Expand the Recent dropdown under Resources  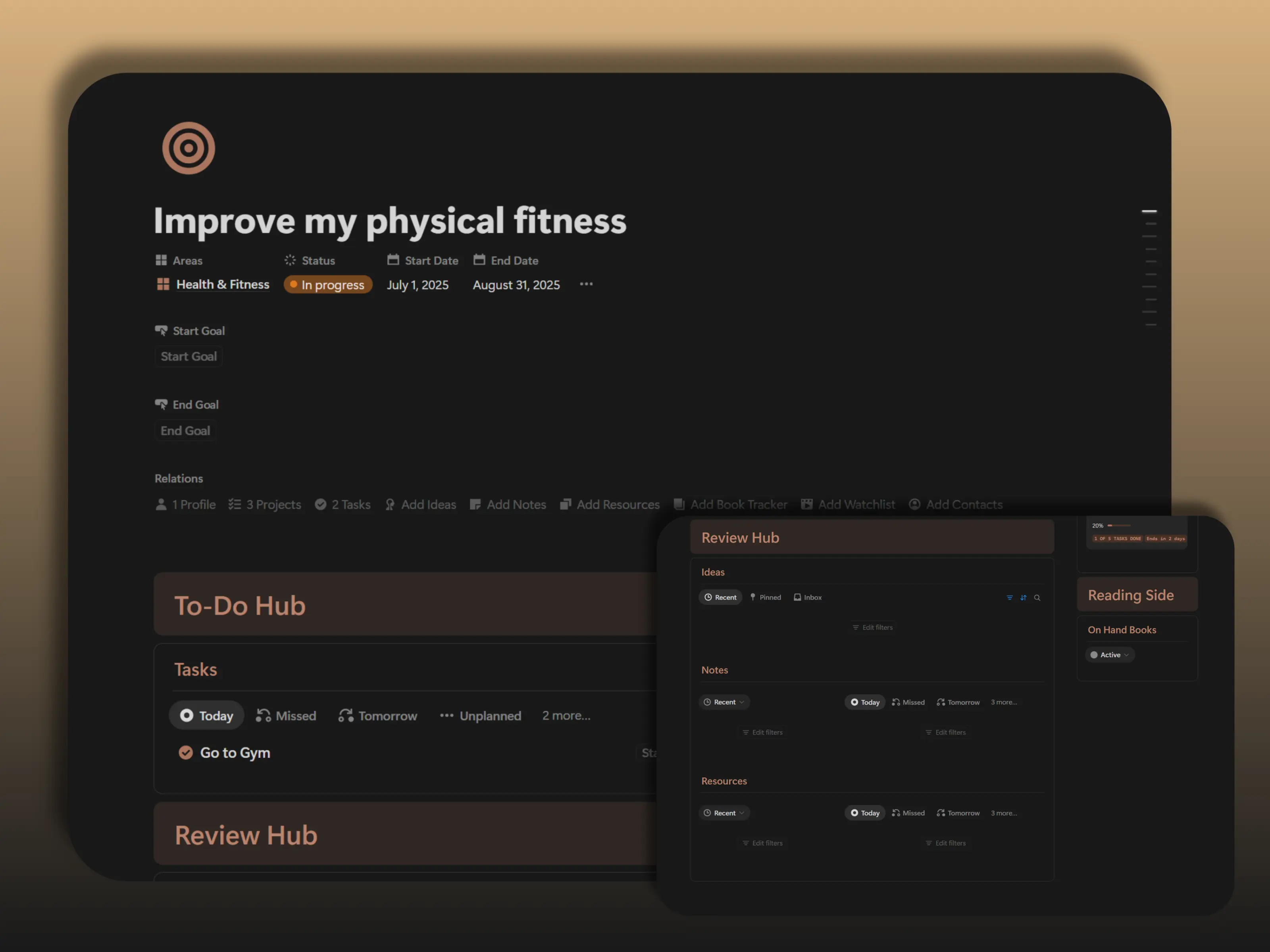[724, 812]
